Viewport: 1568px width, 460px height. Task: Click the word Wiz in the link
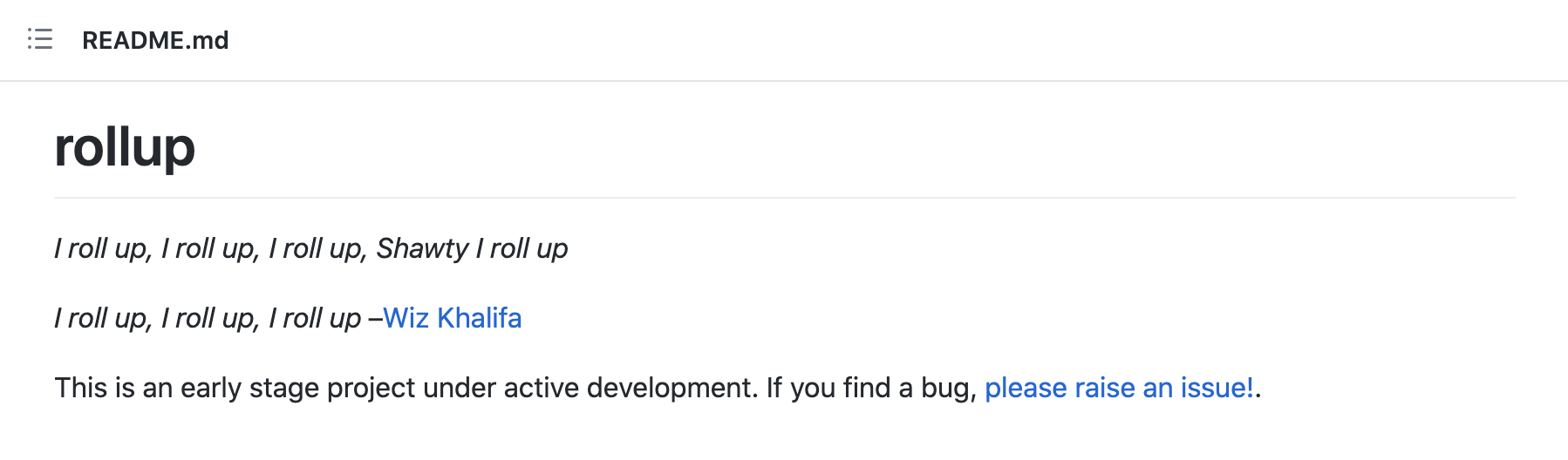point(406,318)
